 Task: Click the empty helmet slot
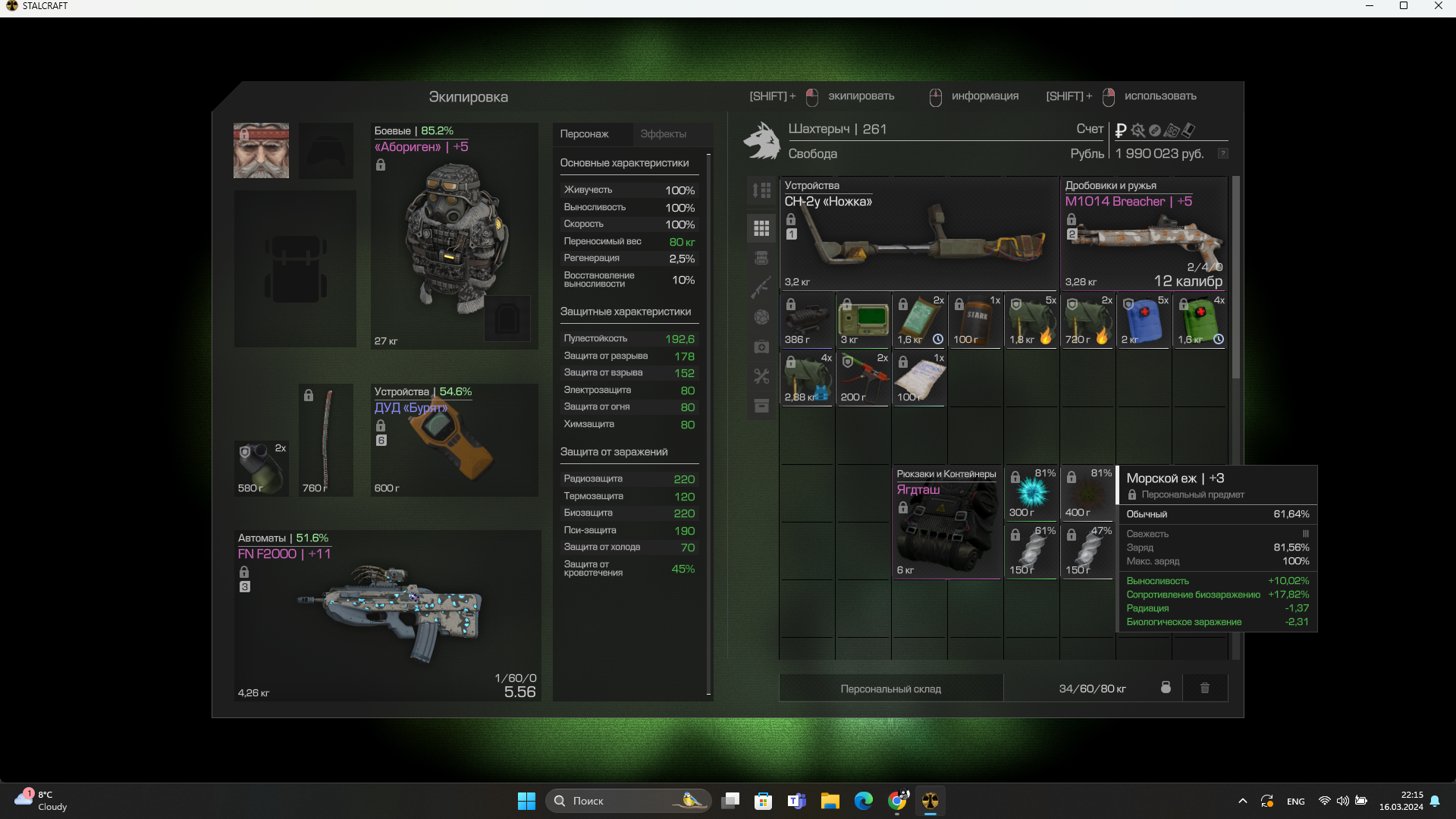coord(325,150)
